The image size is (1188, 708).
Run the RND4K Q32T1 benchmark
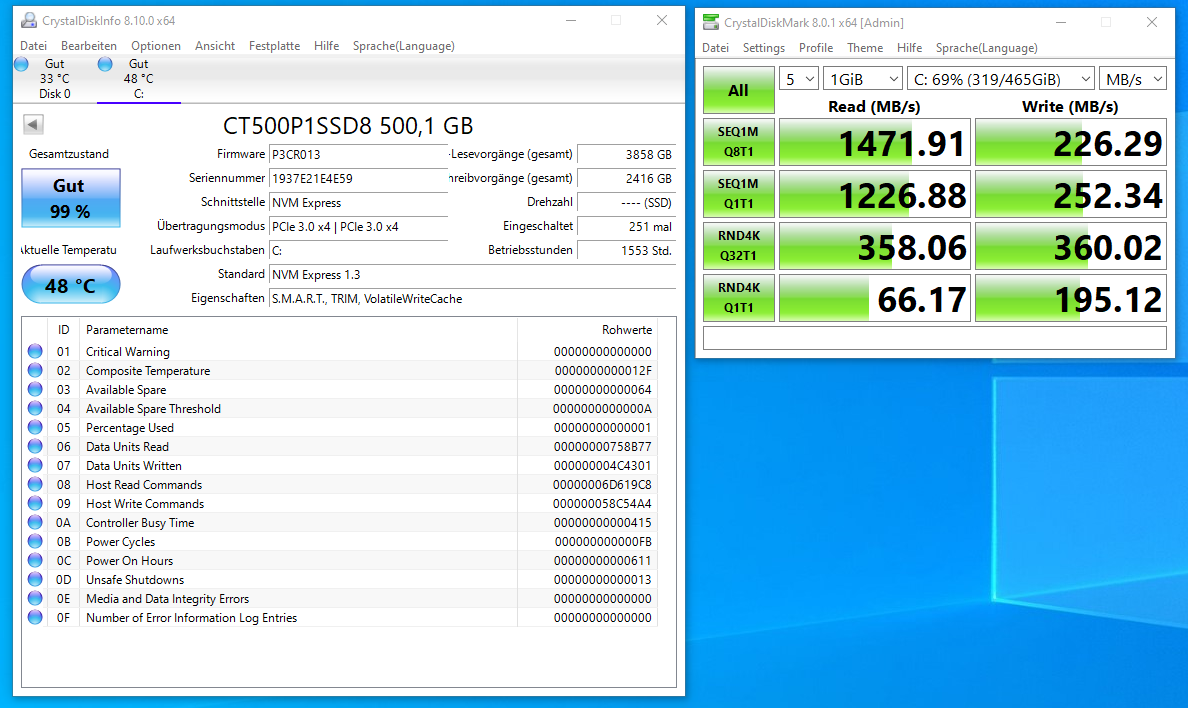pos(739,246)
